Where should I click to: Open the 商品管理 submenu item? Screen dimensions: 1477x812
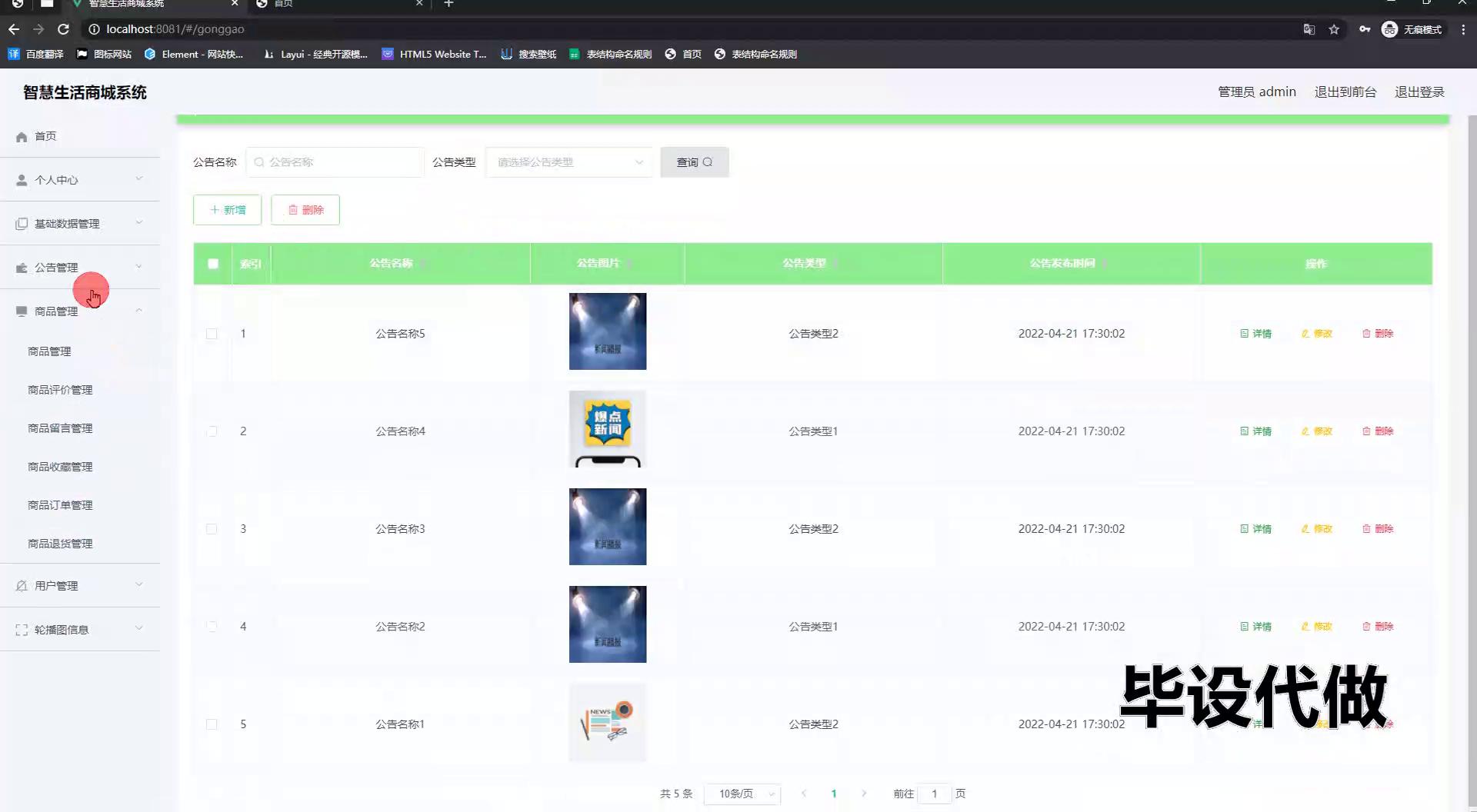click(49, 351)
